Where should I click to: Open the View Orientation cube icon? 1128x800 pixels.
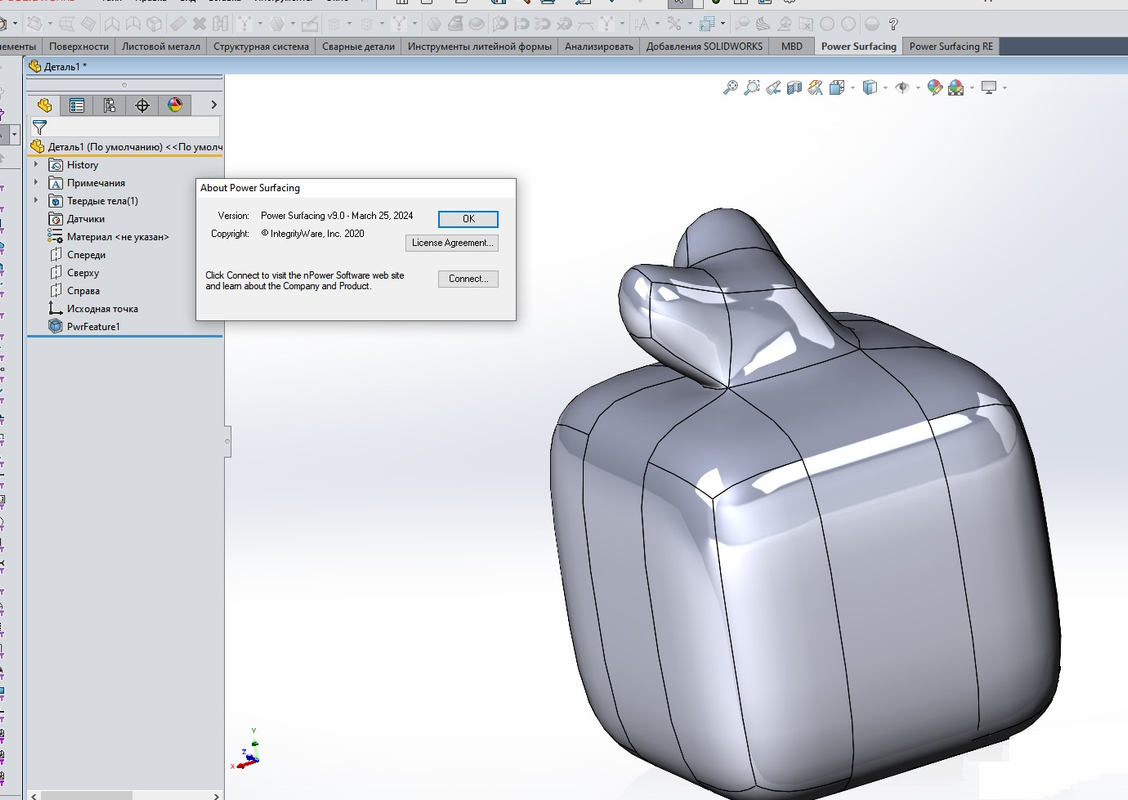(837, 88)
